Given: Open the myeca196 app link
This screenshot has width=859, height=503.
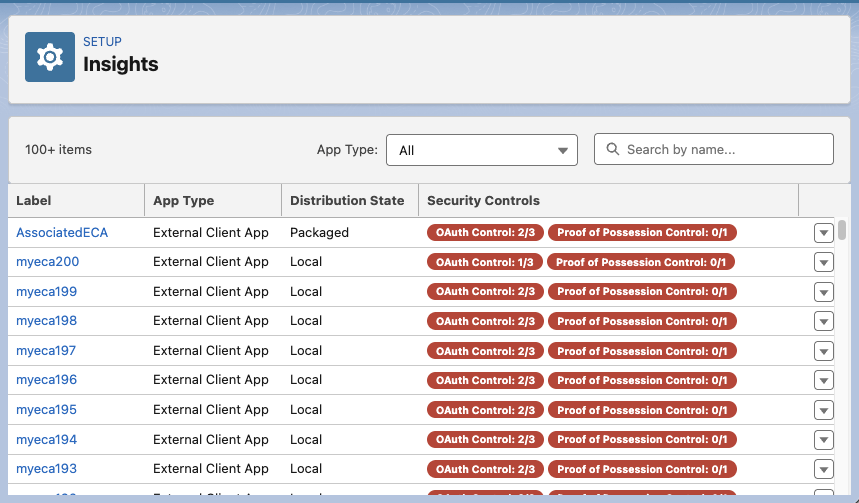Looking at the screenshot, I should point(47,380).
